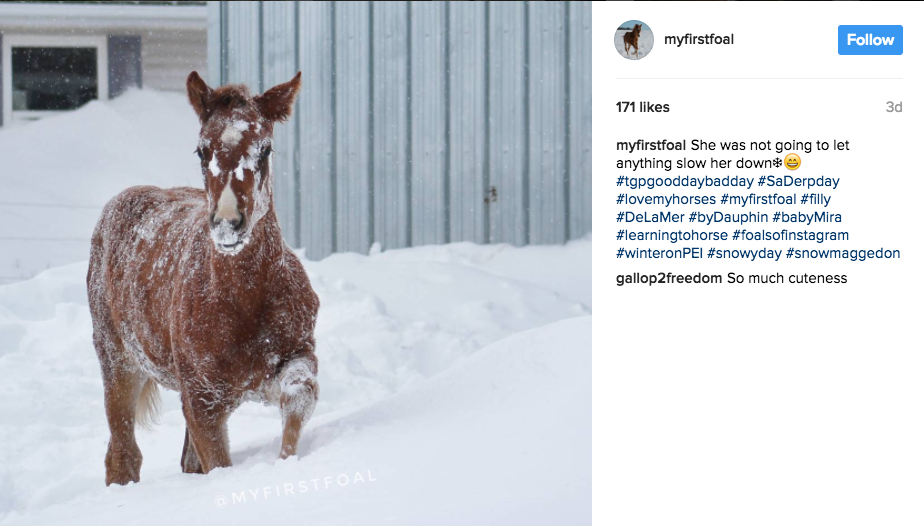Follow the #lovemyhorses hashtag link
The height and width of the screenshot is (526, 924).
coord(666,199)
